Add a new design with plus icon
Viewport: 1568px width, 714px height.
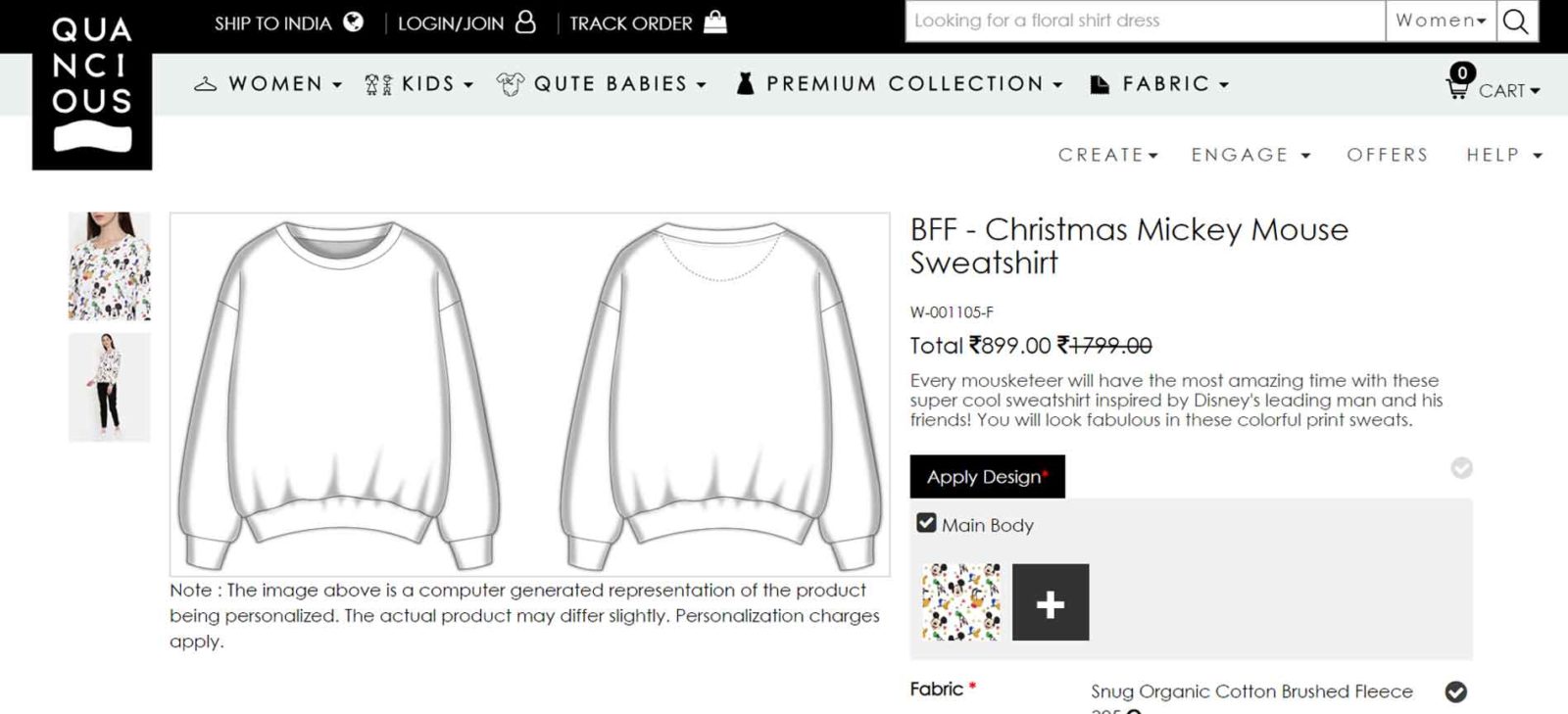pos(1050,602)
